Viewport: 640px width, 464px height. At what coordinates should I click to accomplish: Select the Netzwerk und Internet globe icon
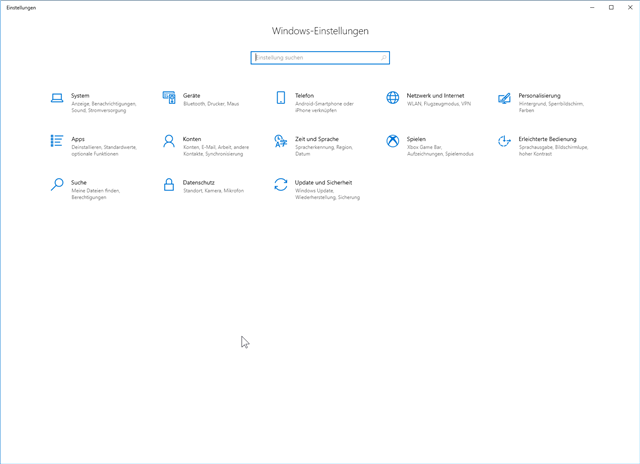tap(393, 98)
